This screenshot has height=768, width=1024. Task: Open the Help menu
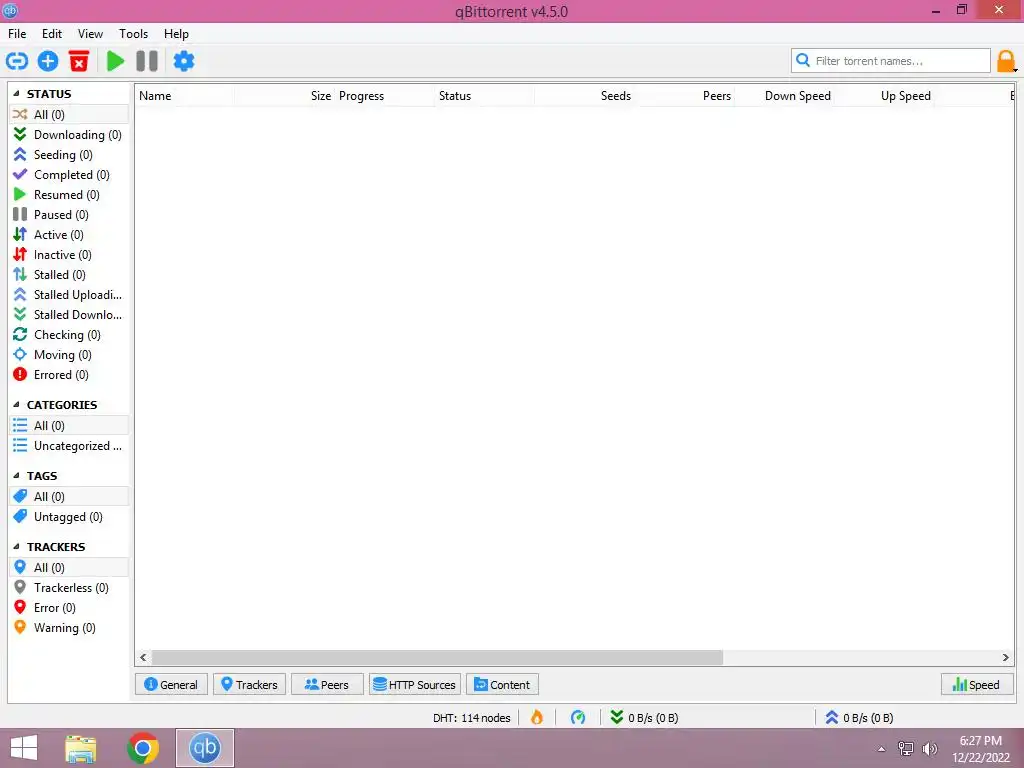[x=176, y=34]
